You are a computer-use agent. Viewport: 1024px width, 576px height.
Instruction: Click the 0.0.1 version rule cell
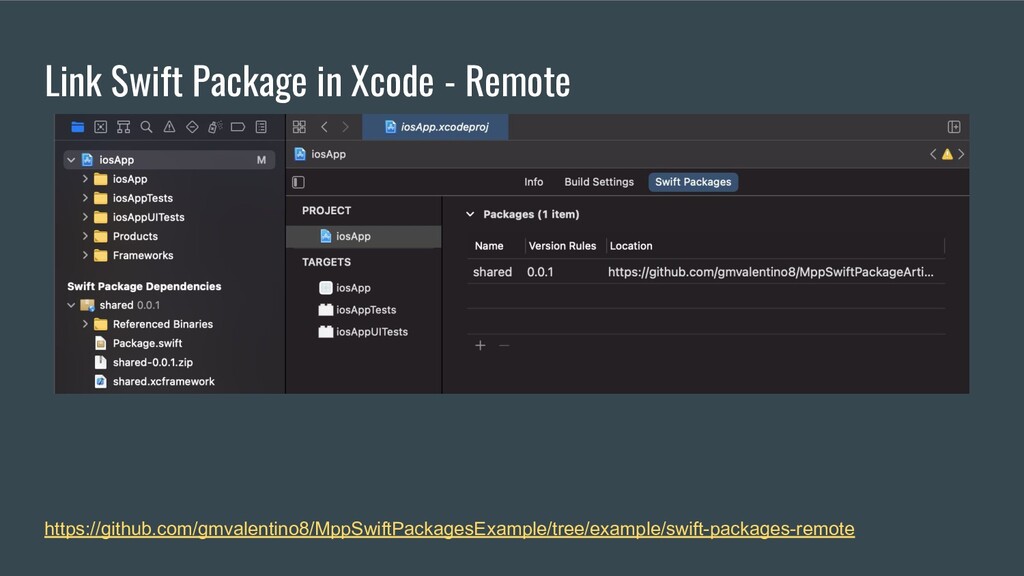point(540,272)
